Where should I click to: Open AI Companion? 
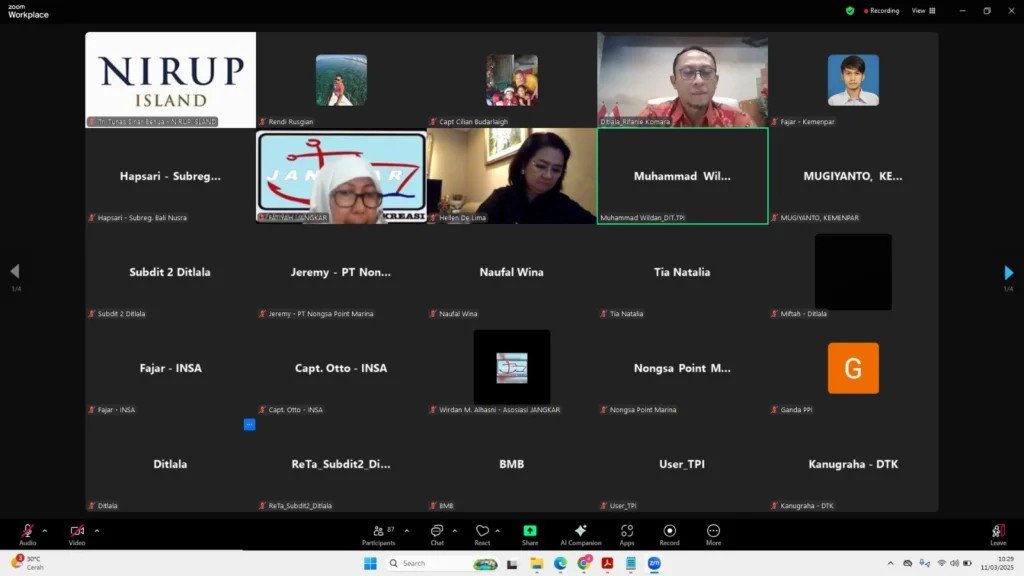pos(580,534)
